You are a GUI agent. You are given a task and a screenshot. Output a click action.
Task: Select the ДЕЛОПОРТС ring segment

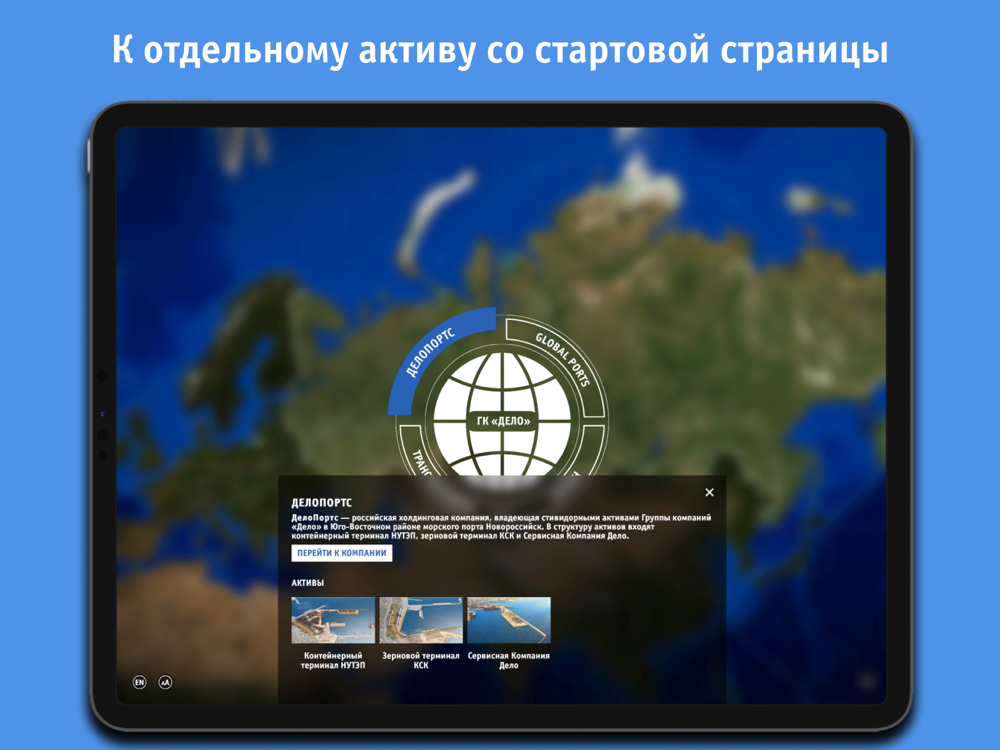coord(429,353)
